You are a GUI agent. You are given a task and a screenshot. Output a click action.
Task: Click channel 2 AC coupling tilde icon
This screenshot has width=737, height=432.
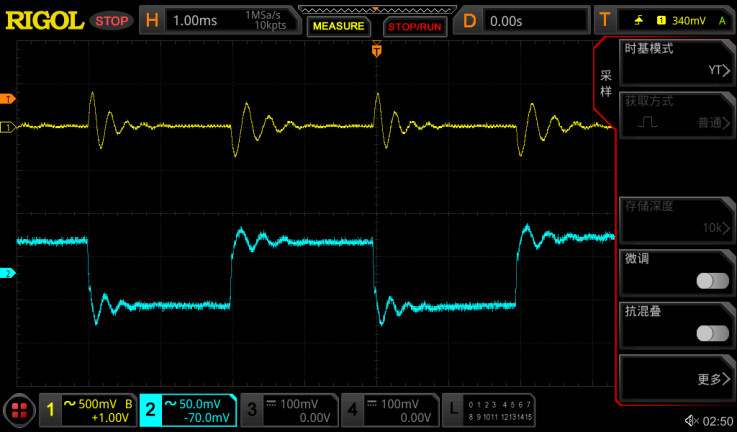[x=170, y=403]
